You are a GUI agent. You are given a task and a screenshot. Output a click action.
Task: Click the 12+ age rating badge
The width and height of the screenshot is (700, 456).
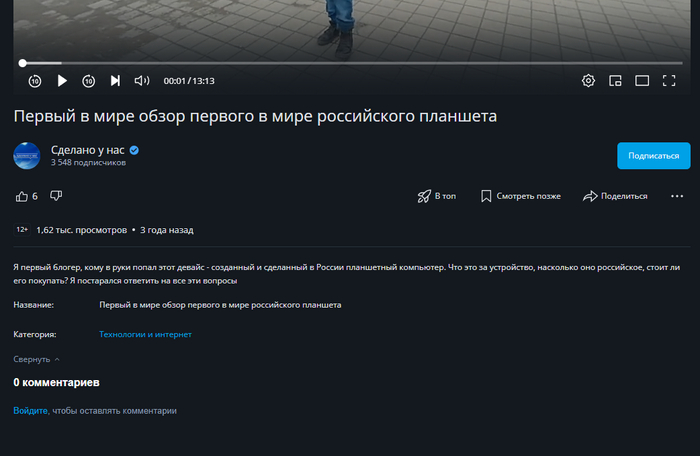[22, 230]
